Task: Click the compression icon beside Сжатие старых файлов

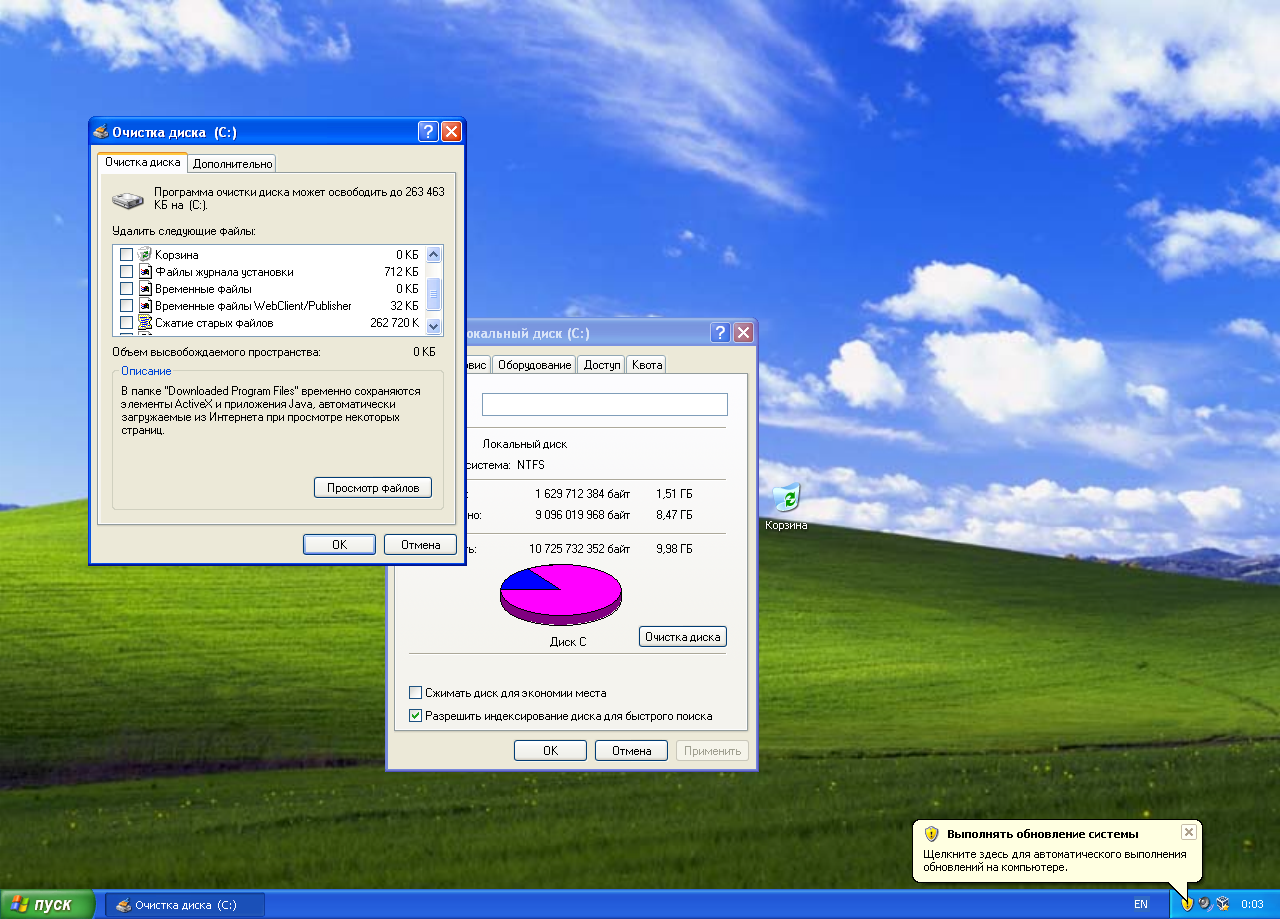Action: (x=145, y=323)
